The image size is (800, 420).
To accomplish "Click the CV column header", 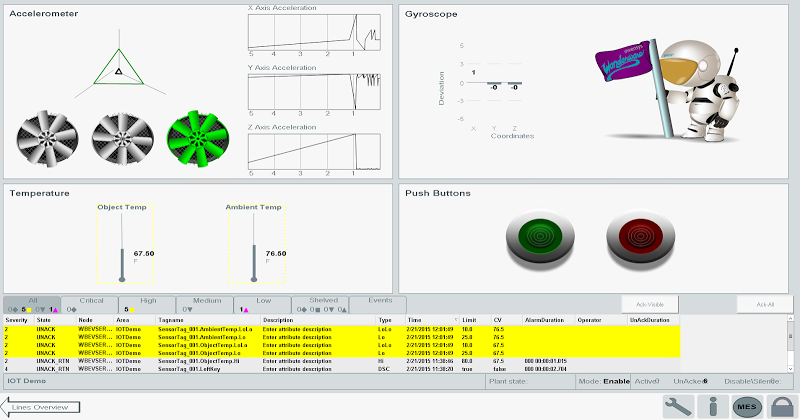I will pyautogui.click(x=507, y=320).
